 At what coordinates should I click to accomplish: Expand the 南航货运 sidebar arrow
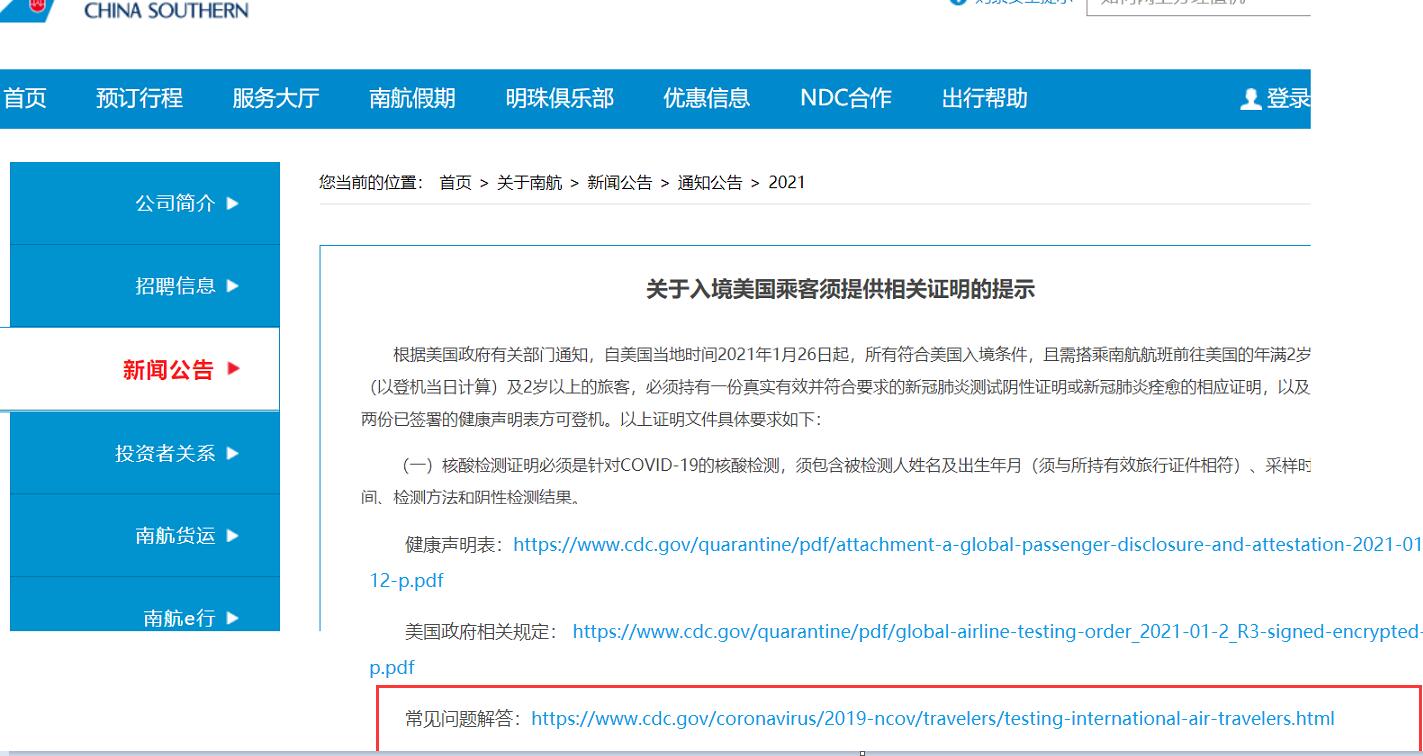[233, 535]
